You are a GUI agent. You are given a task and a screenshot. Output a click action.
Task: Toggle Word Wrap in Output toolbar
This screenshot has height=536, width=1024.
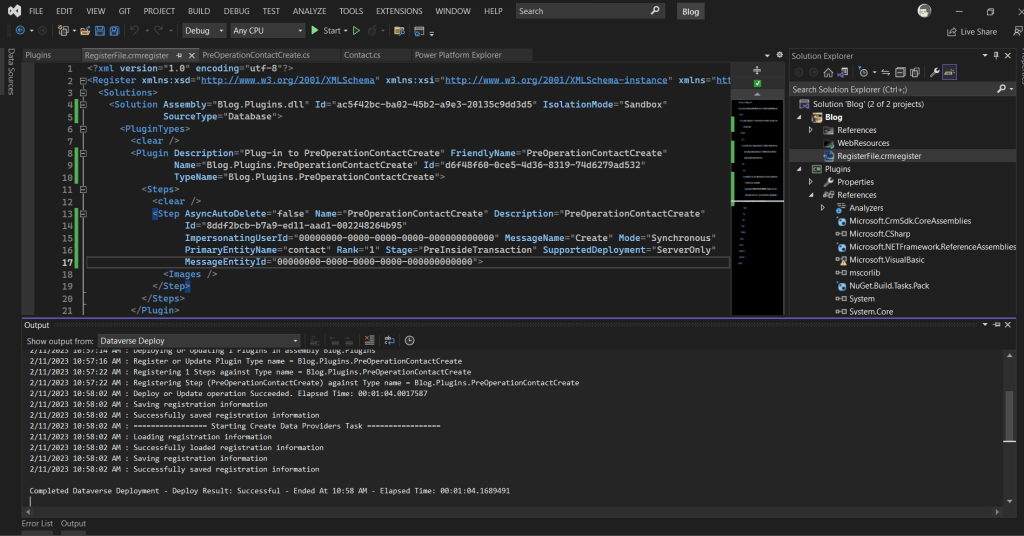pyautogui.click(x=390, y=340)
